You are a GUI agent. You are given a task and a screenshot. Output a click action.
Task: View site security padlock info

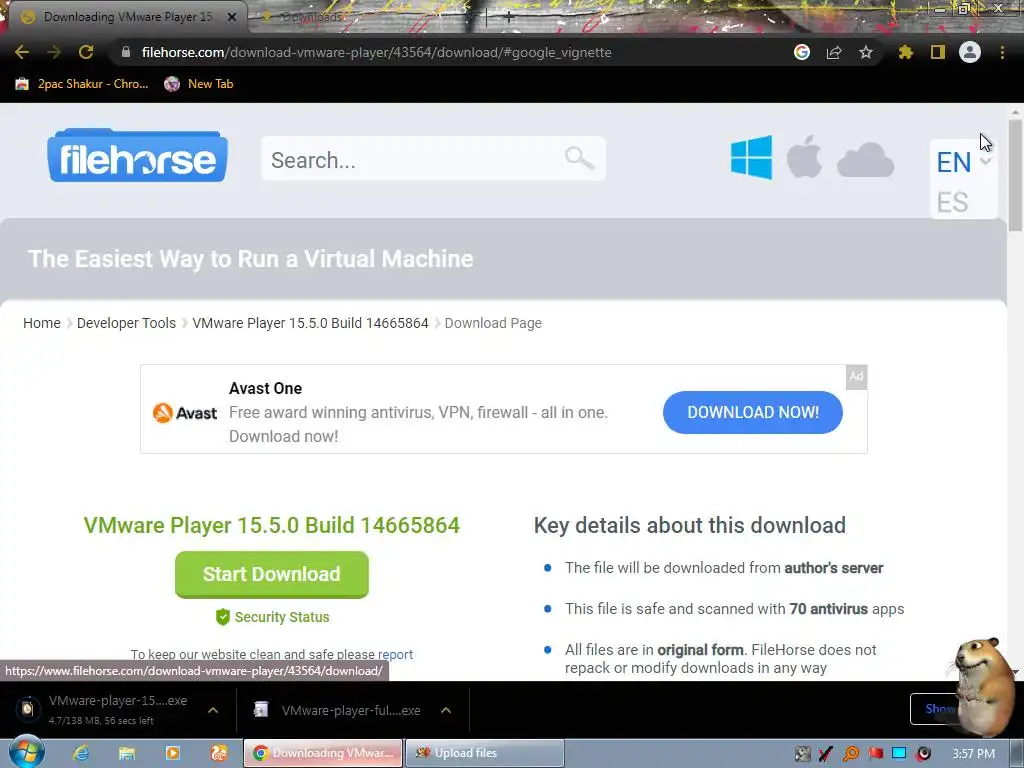126,52
